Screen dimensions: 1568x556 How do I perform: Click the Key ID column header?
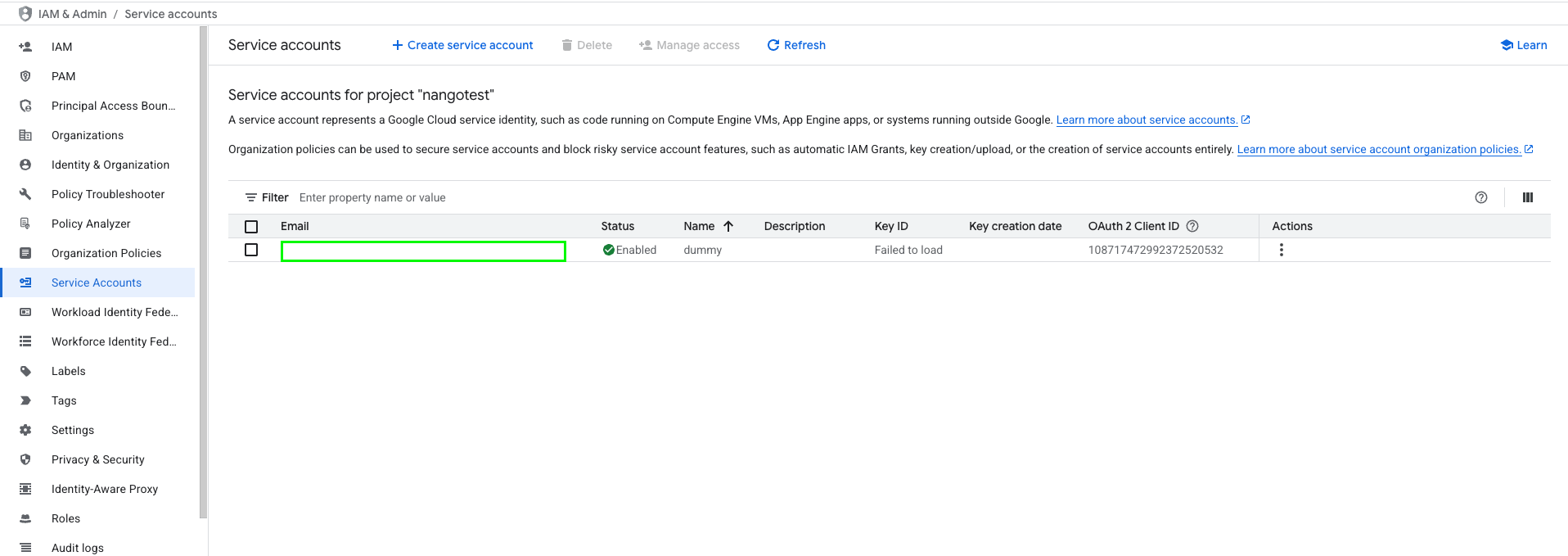(891, 226)
